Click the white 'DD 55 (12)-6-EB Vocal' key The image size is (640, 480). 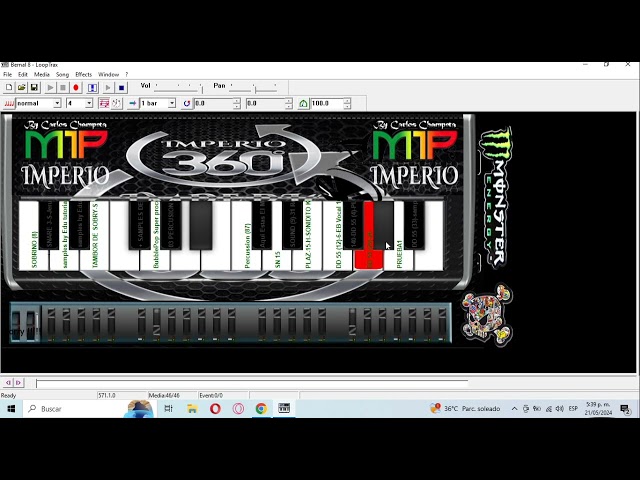(338, 259)
